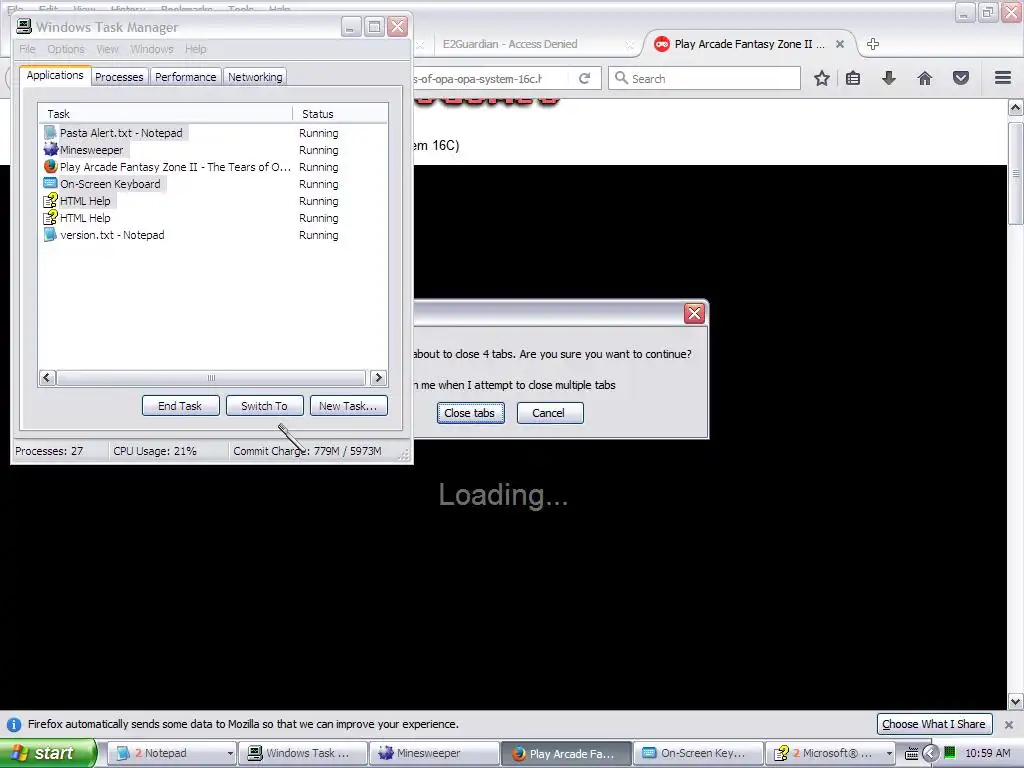This screenshot has height=768, width=1024.
Task: Sort by Status column header
Action: point(340,114)
